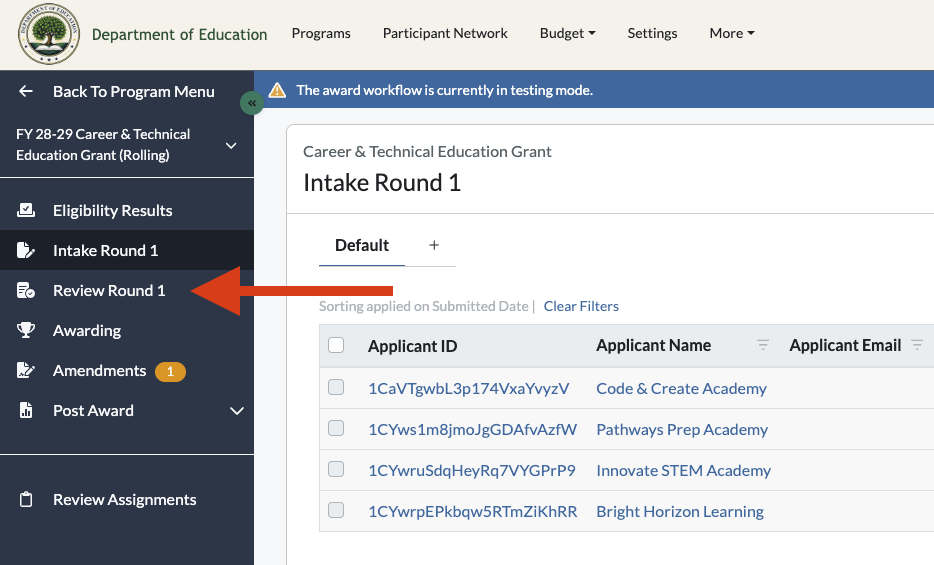Click the Eligibility Results icon
The image size is (934, 565).
coord(26,210)
